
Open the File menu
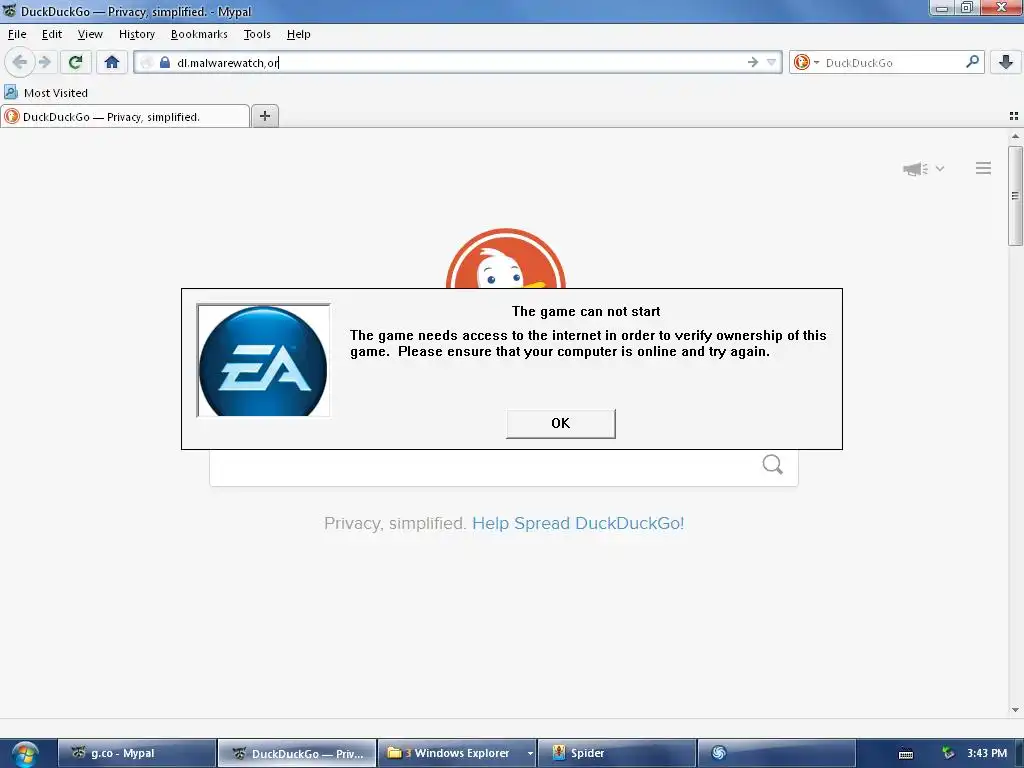[x=17, y=34]
